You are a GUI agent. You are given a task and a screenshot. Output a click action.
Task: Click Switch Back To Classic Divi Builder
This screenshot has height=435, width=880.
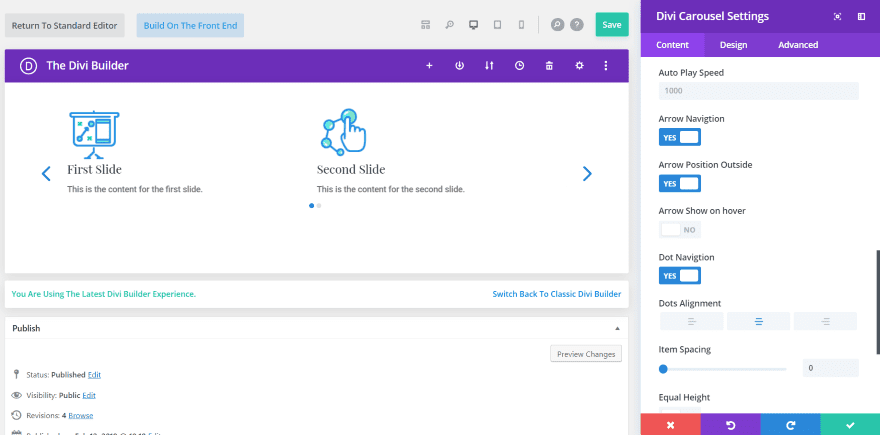click(x=557, y=294)
